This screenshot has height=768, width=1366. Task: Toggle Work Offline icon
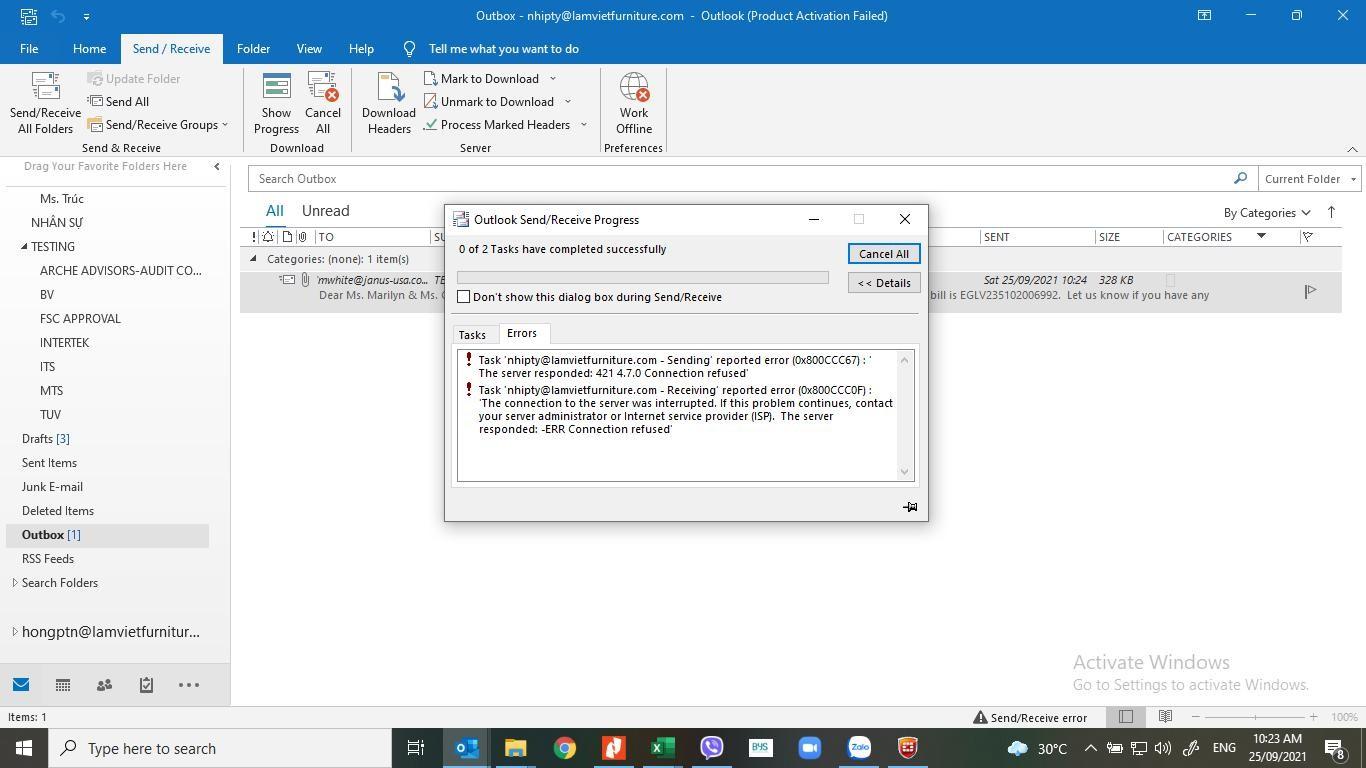634,88
